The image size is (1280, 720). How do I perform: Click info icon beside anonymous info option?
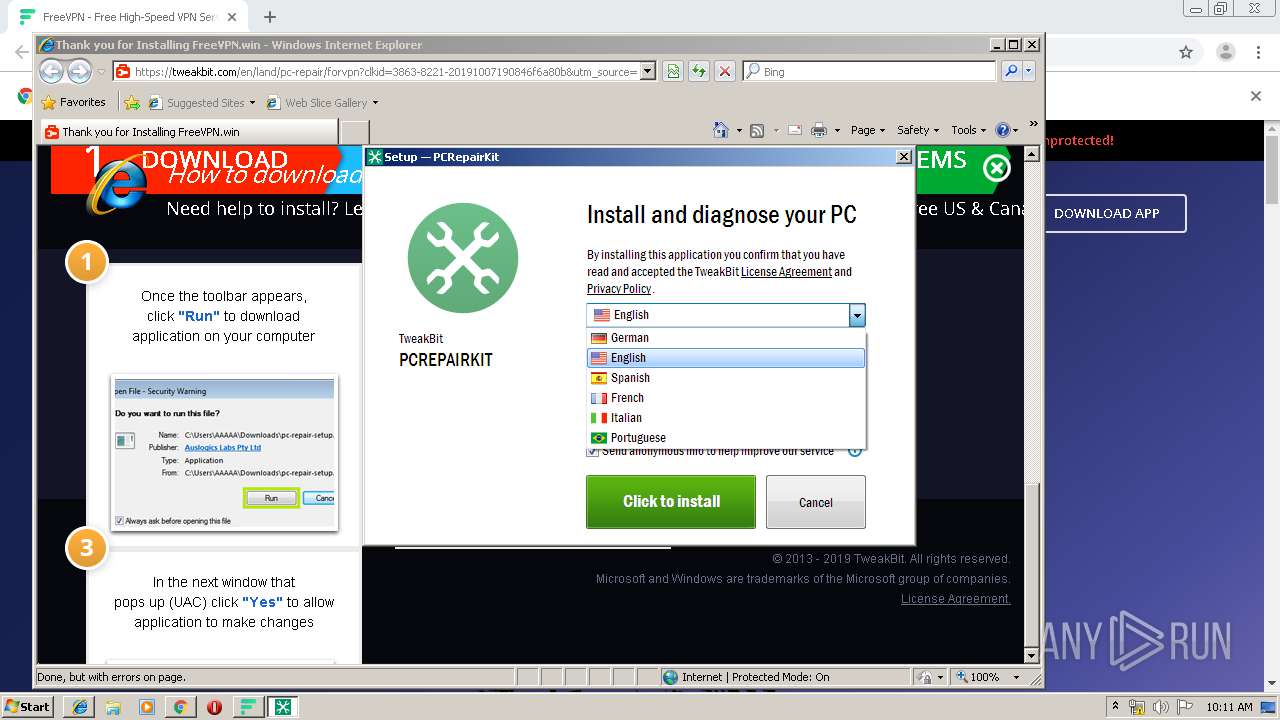click(855, 451)
